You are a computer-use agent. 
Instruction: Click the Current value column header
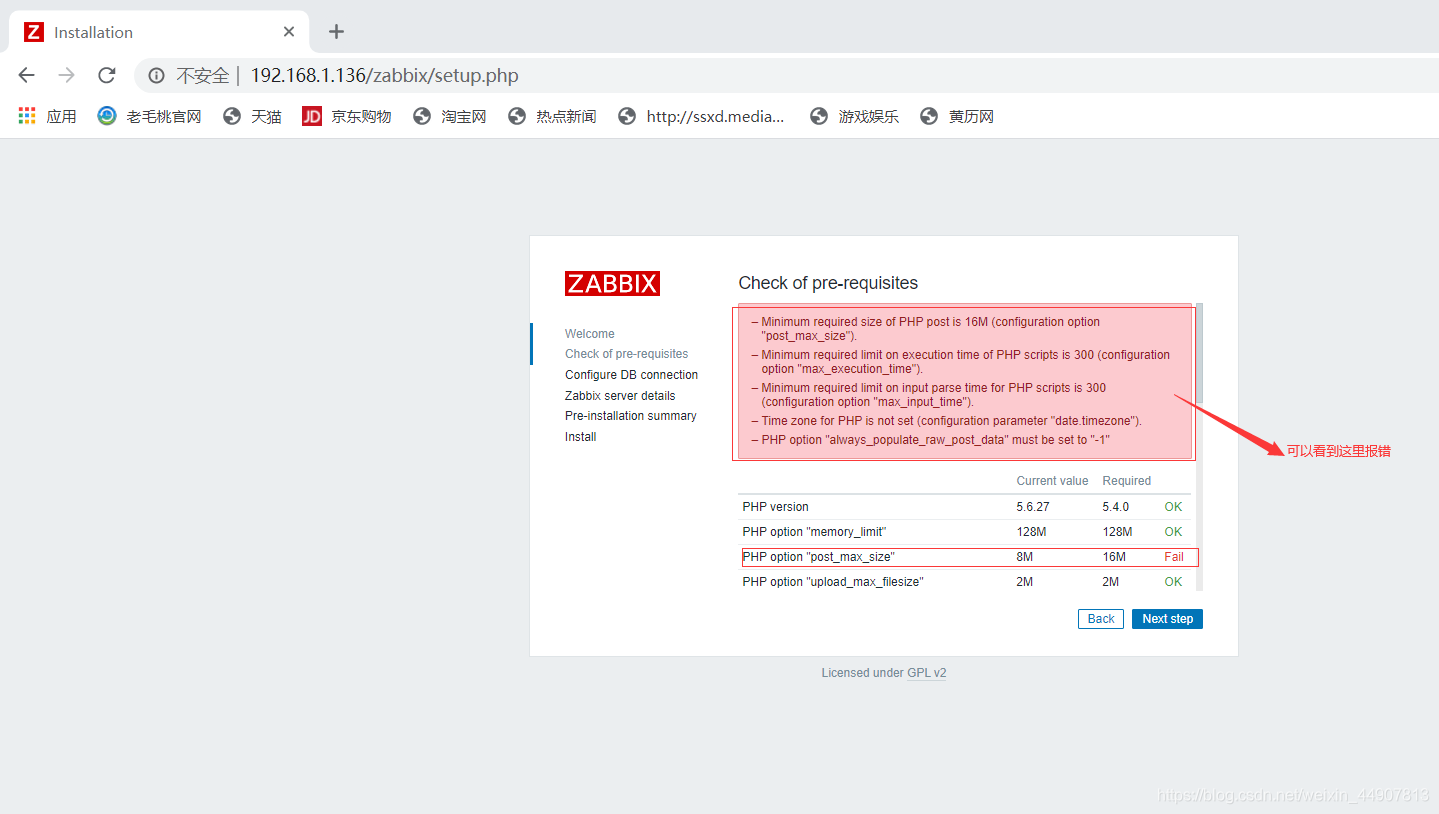coord(1052,481)
